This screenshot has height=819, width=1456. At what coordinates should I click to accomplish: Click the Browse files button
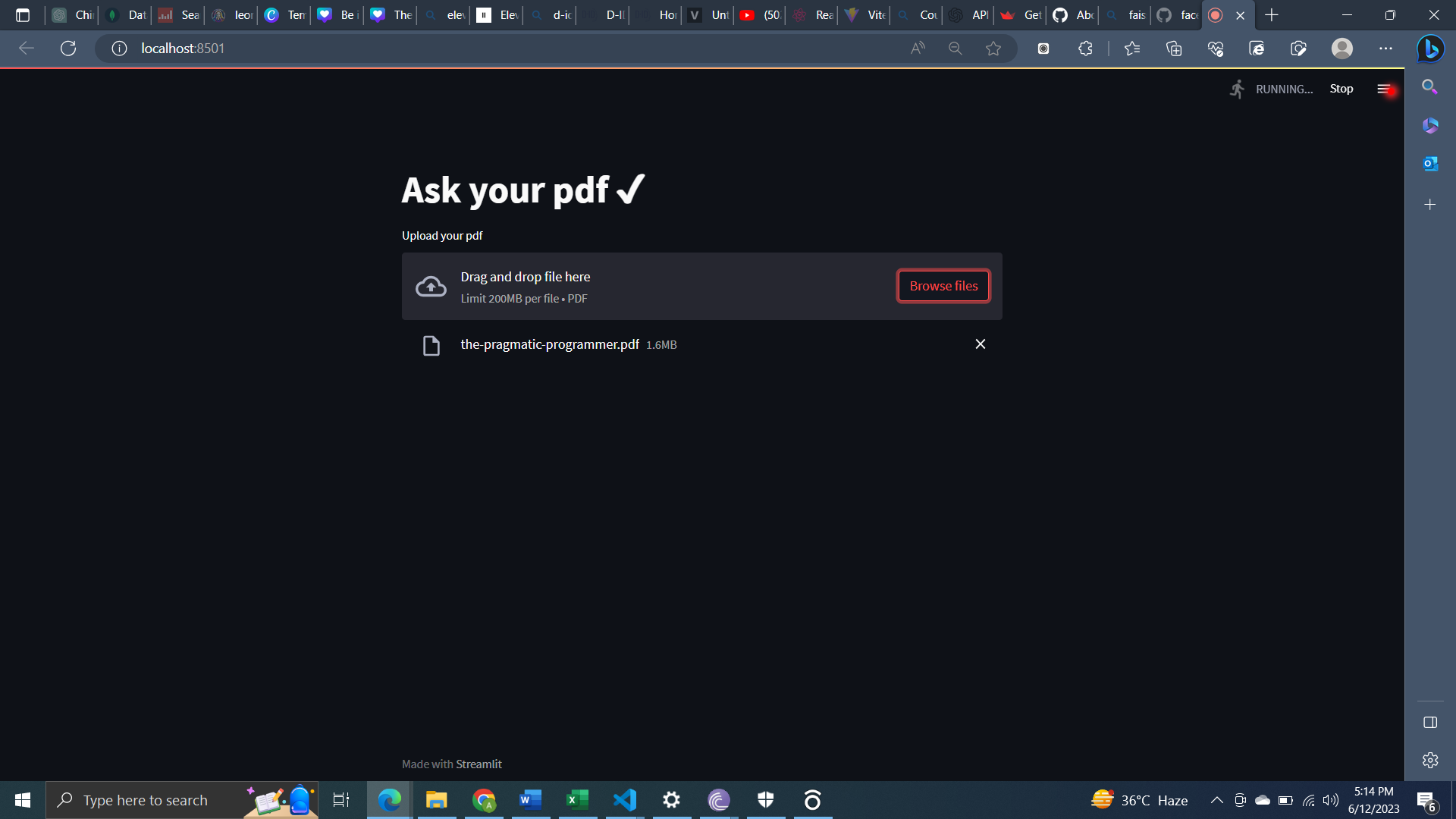pyautogui.click(x=943, y=286)
